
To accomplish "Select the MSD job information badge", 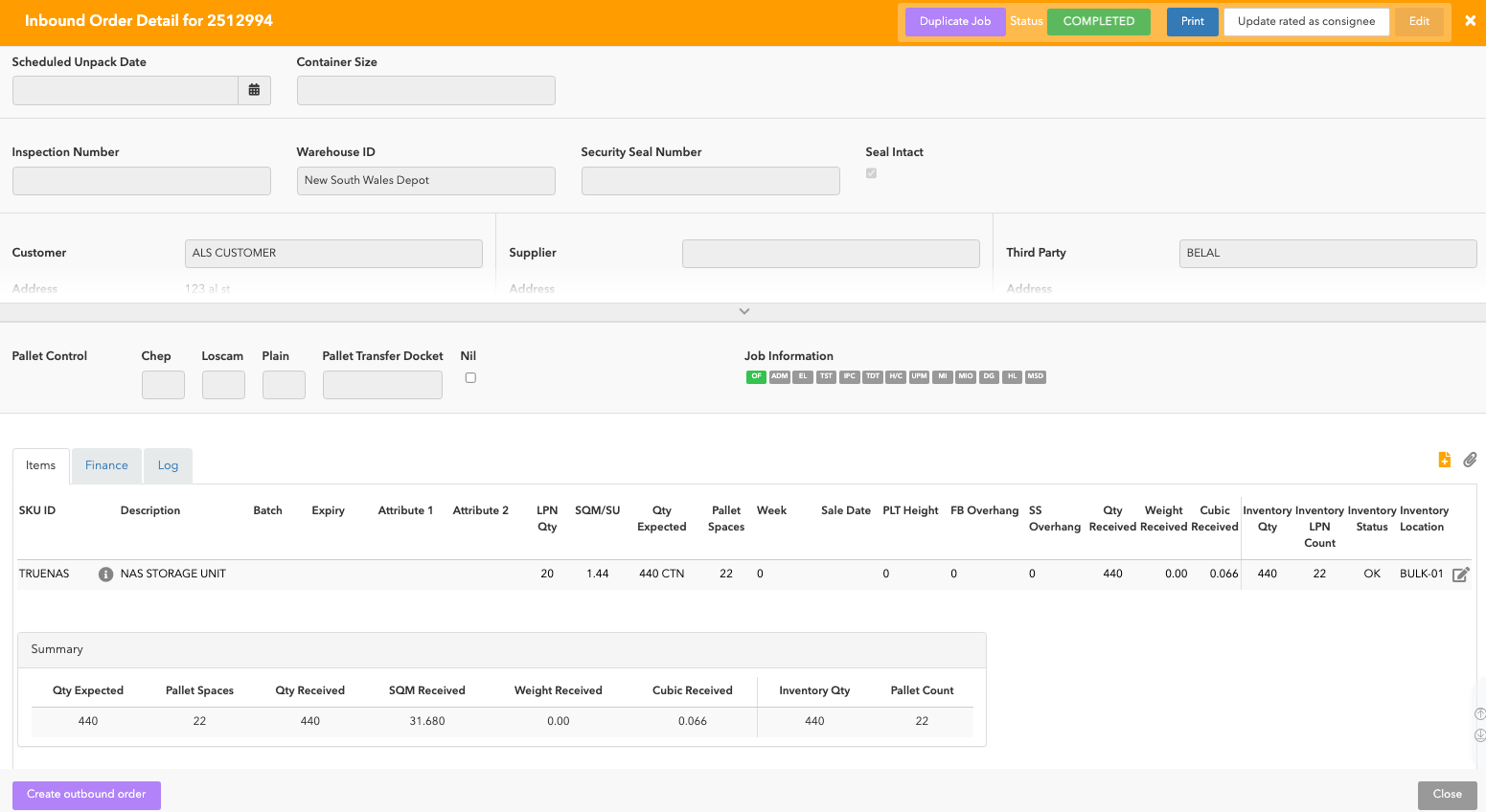I will pos(1036,376).
